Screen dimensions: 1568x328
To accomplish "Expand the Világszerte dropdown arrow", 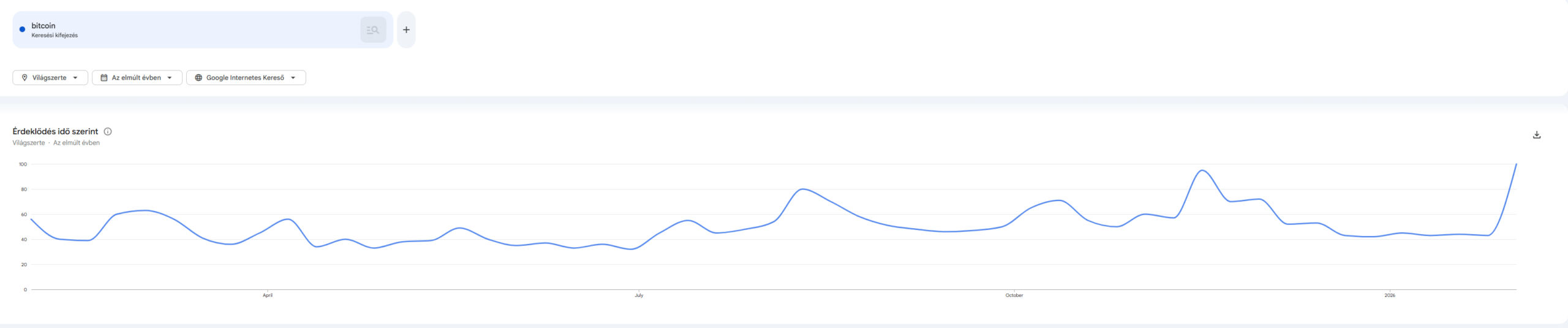I will point(75,78).
